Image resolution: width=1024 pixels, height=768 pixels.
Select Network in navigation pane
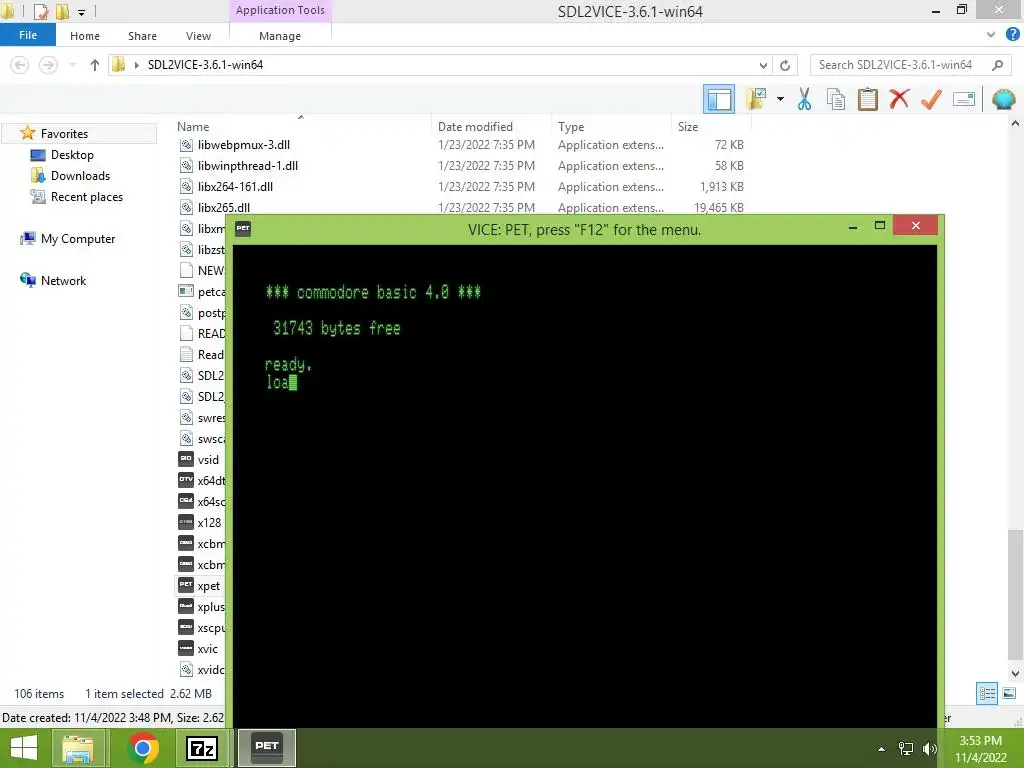[63, 280]
